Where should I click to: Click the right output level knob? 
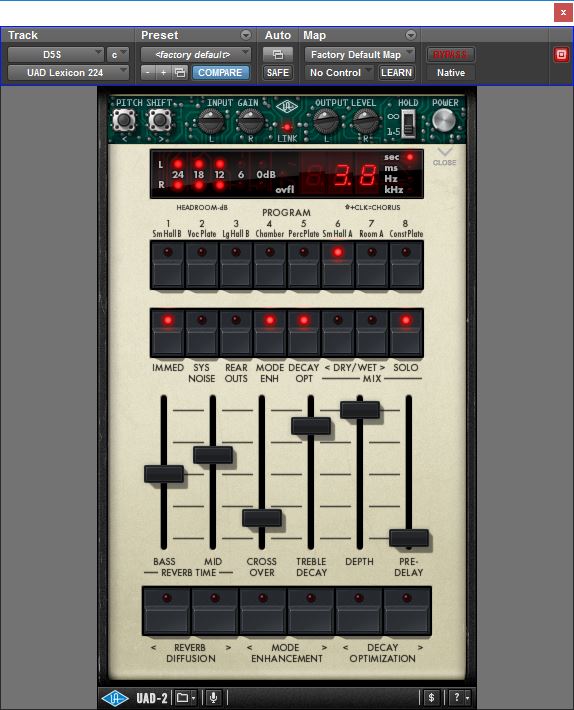[365, 121]
